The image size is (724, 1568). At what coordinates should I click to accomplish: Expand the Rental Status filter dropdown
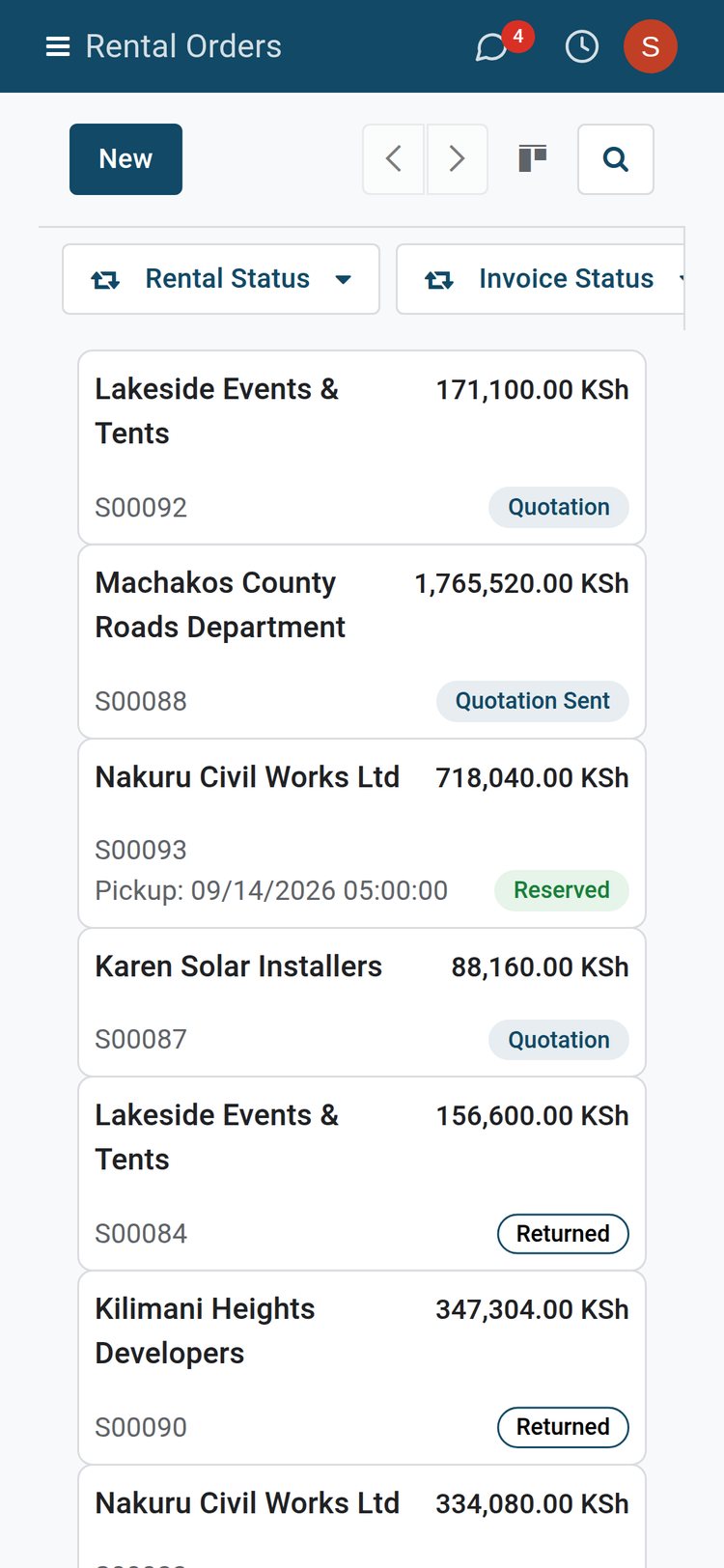pos(221,279)
